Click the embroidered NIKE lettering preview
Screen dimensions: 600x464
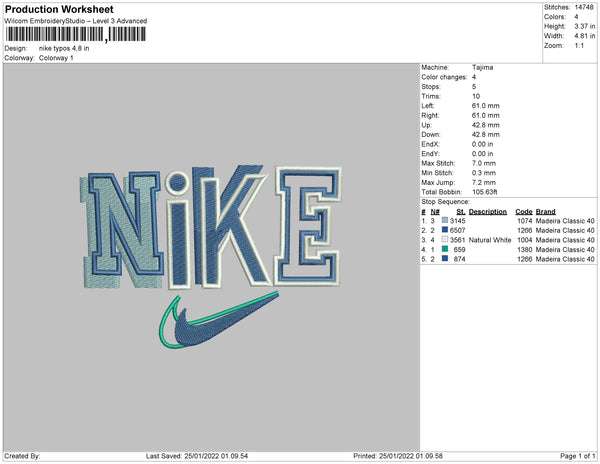pyautogui.click(x=210, y=227)
